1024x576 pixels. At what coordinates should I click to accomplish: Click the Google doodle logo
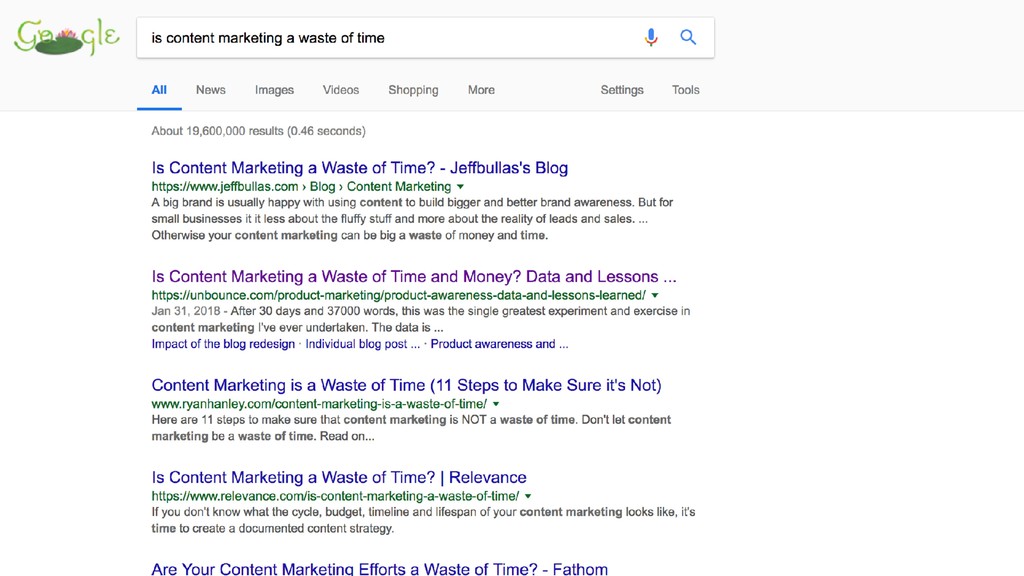(67, 37)
